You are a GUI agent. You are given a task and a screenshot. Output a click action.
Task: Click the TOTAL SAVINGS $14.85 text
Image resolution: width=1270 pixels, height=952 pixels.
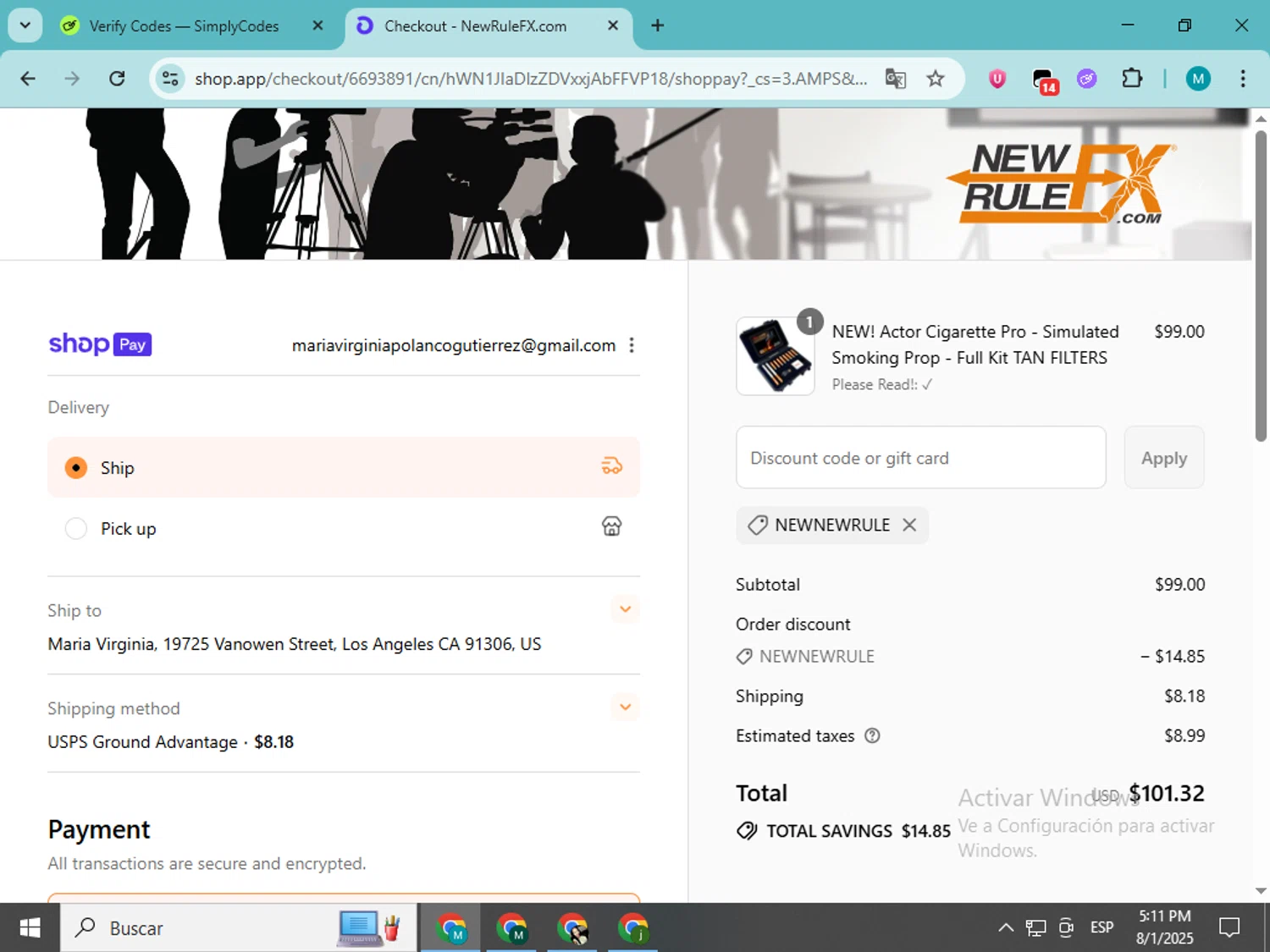click(x=859, y=831)
